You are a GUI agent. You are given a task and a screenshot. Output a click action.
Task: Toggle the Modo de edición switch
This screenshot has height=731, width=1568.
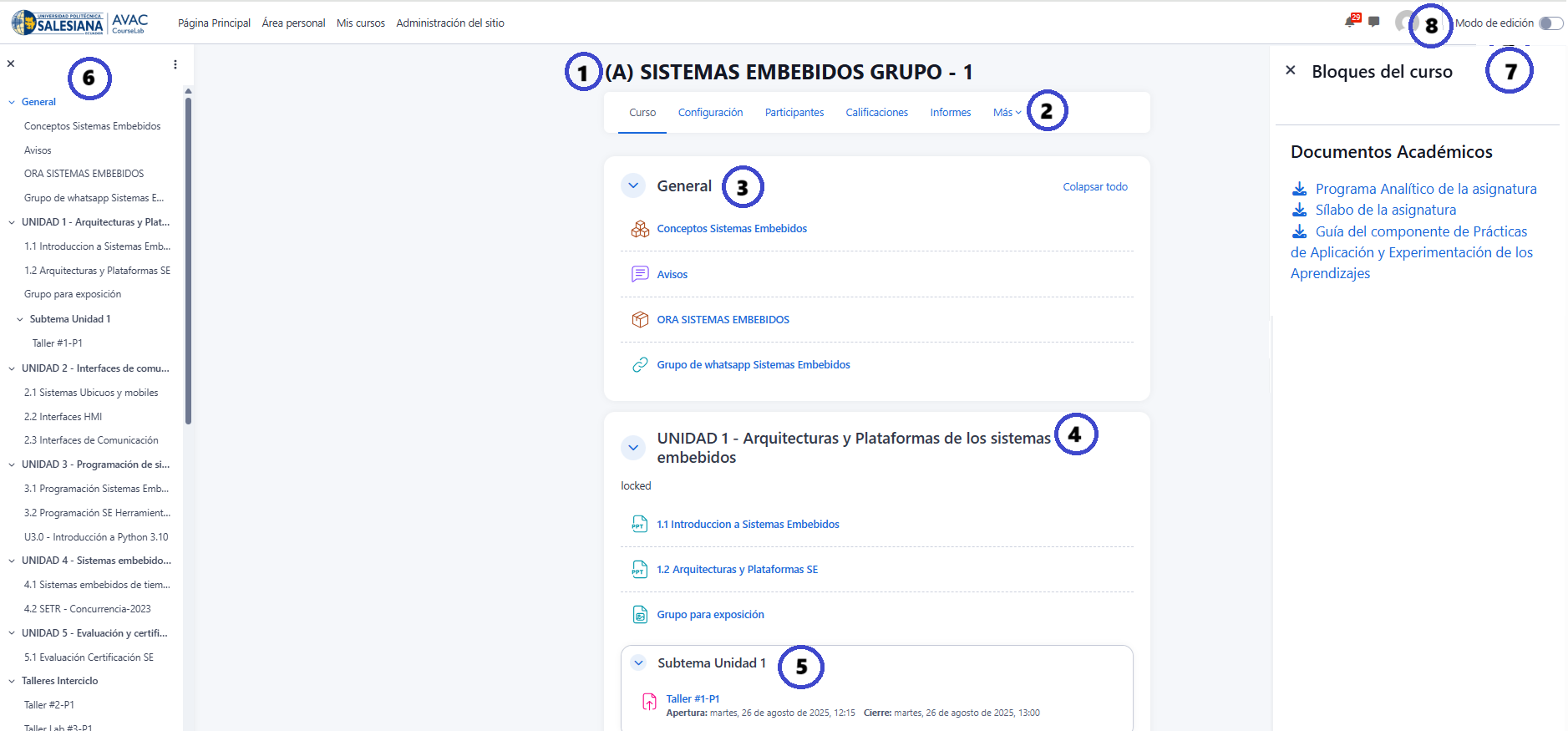(x=1550, y=23)
